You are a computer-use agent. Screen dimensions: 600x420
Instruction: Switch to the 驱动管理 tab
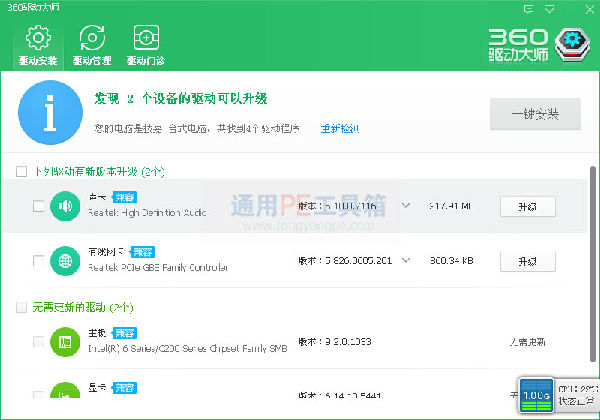[x=92, y=45]
